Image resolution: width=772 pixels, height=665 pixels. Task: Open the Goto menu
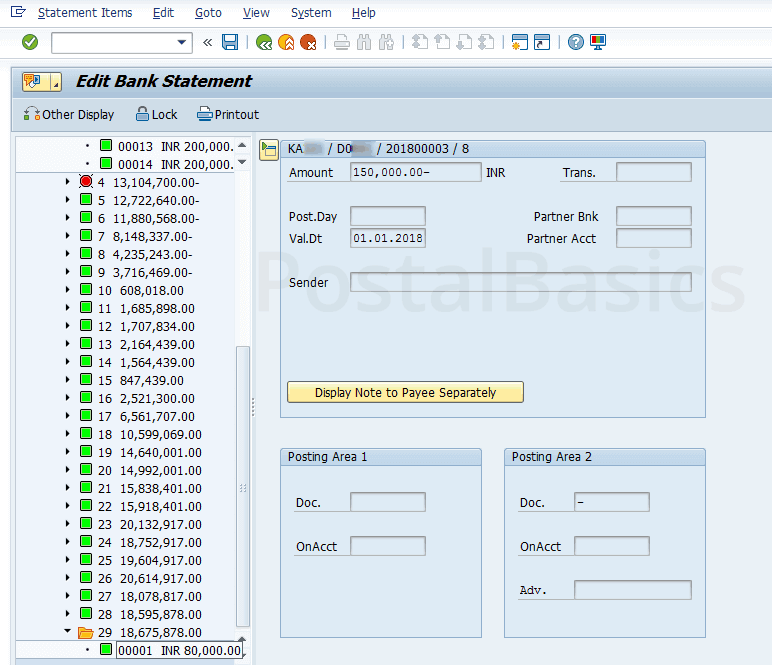208,13
